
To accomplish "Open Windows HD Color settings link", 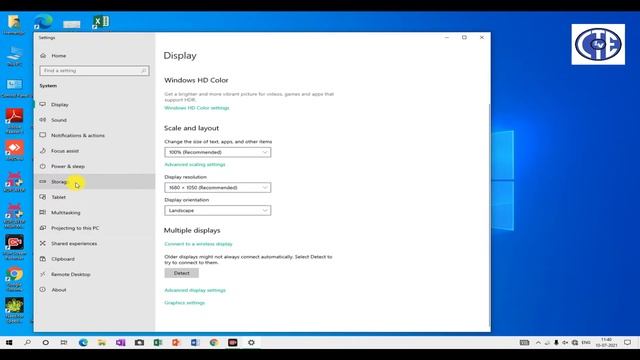I will (197, 108).
